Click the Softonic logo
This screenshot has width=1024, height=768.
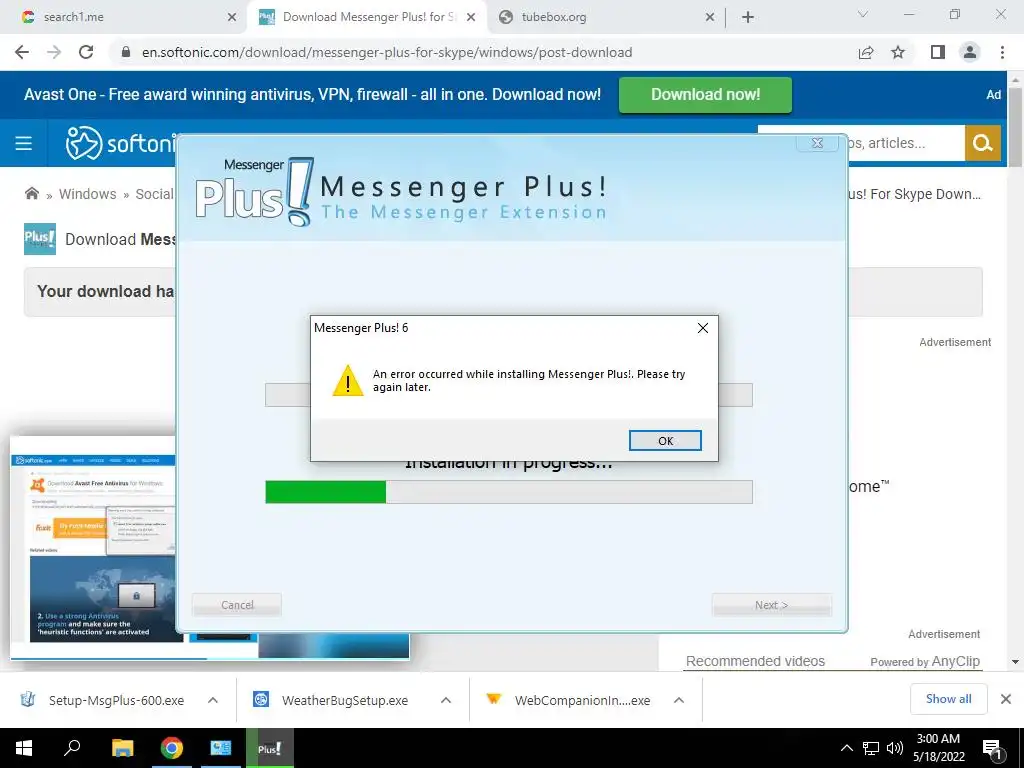pyautogui.click(x=120, y=143)
